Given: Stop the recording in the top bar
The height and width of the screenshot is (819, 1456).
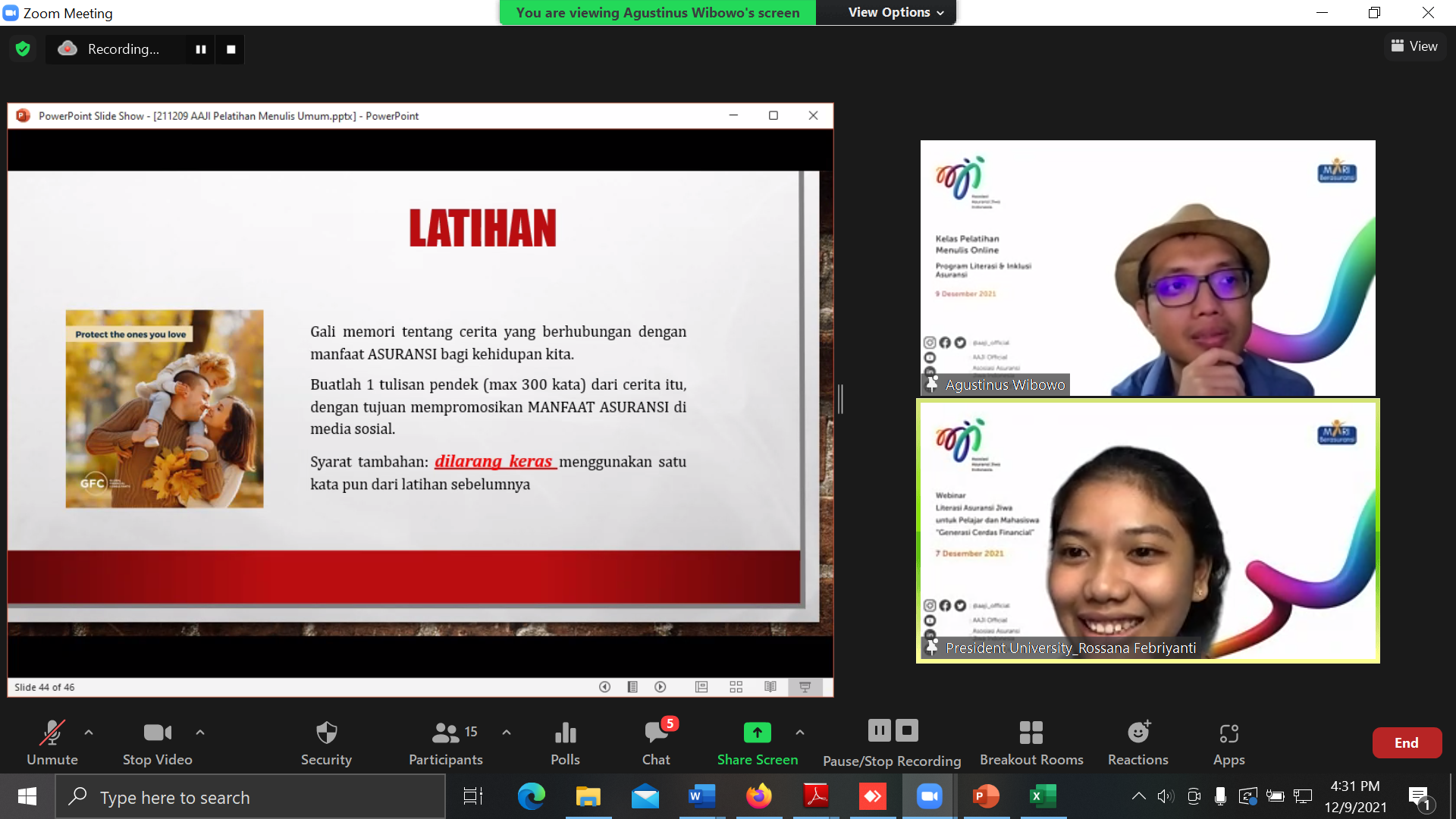Looking at the screenshot, I should (231, 49).
